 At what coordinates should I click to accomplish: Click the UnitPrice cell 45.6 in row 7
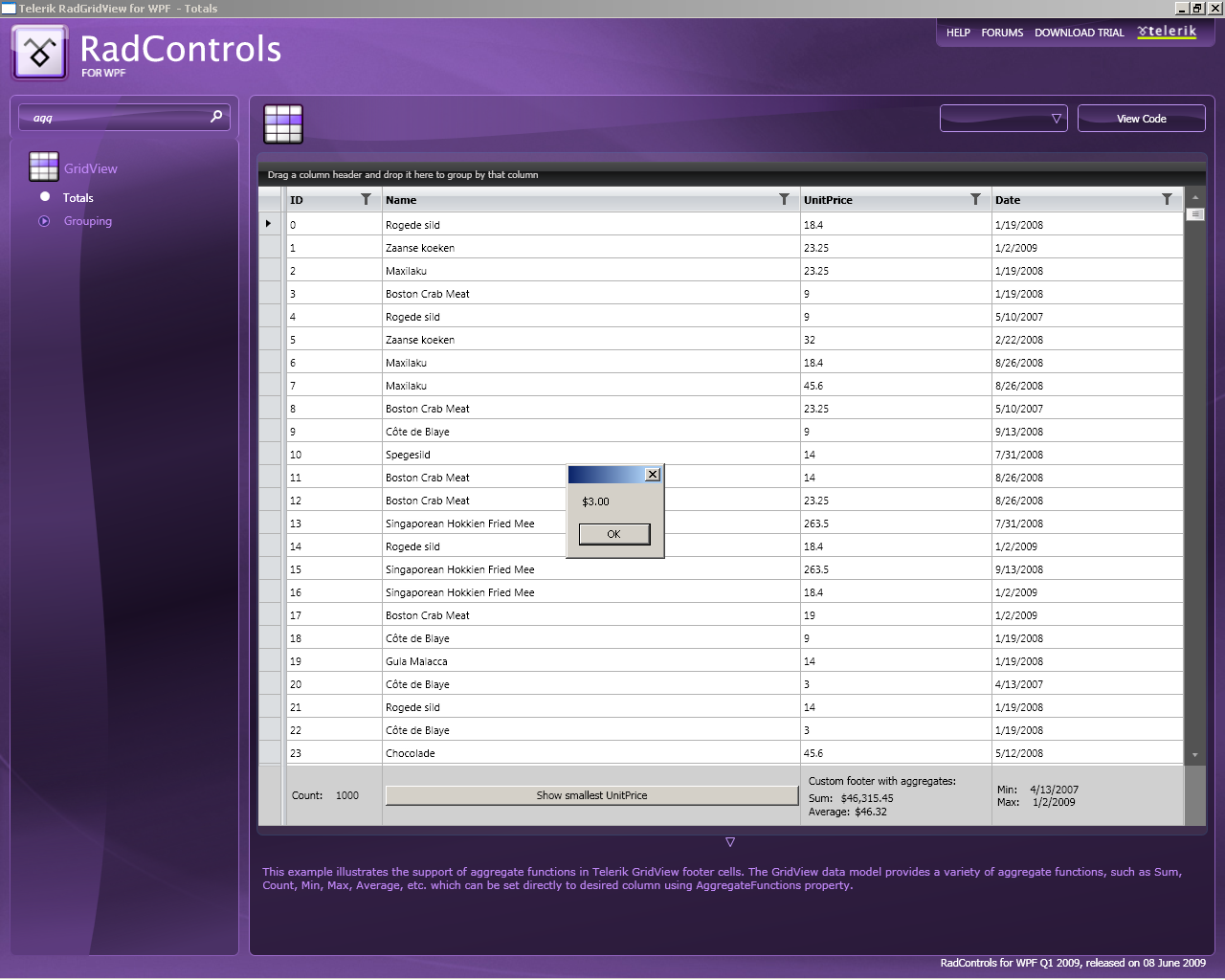(x=896, y=386)
